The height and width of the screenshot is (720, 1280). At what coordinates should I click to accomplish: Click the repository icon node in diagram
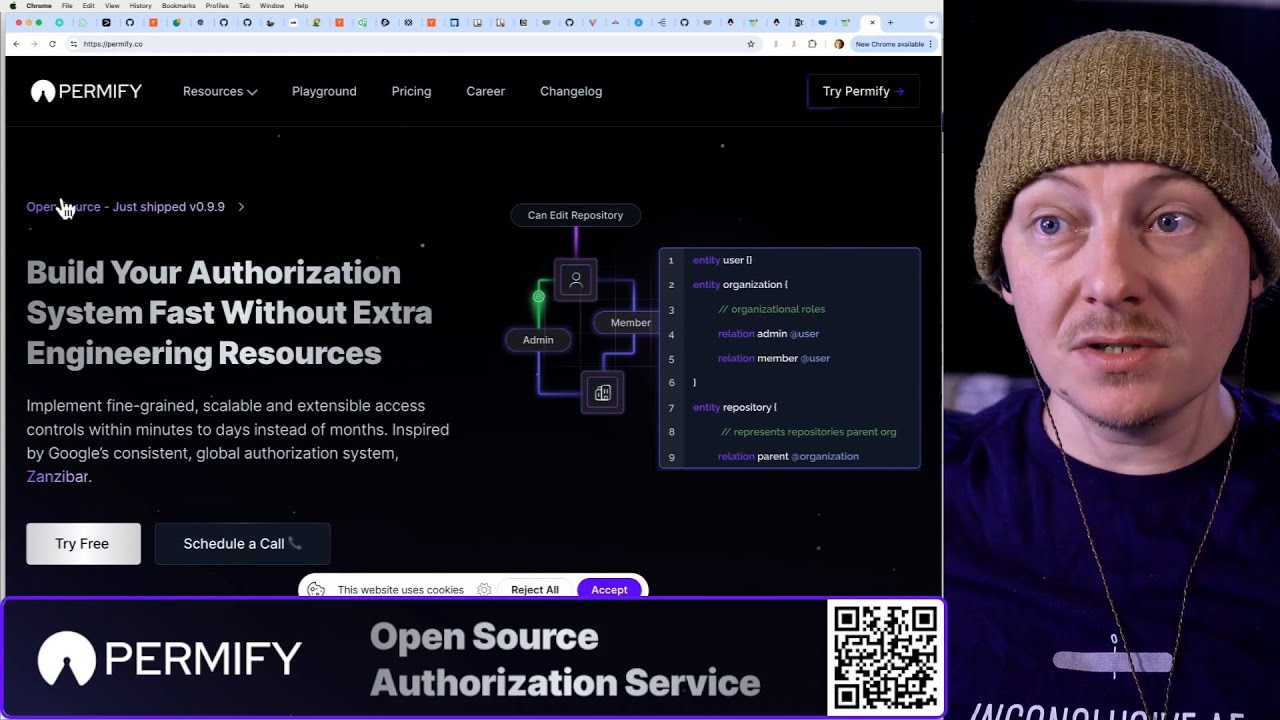[602, 393]
